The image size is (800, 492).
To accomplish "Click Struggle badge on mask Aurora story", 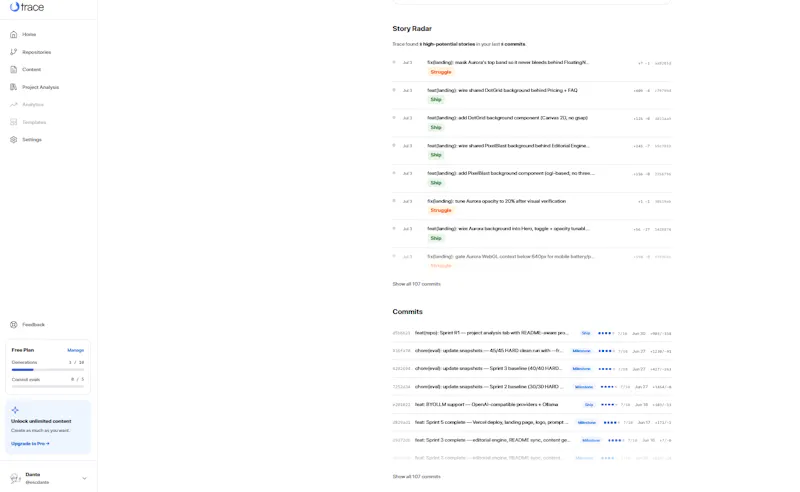I will 441,72.
